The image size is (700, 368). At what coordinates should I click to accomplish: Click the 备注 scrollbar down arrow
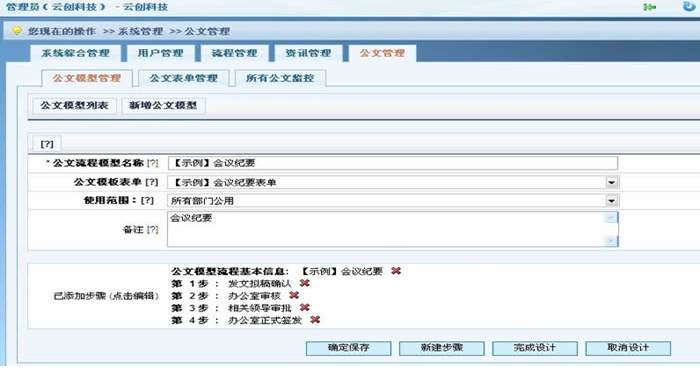(x=611, y=241)
